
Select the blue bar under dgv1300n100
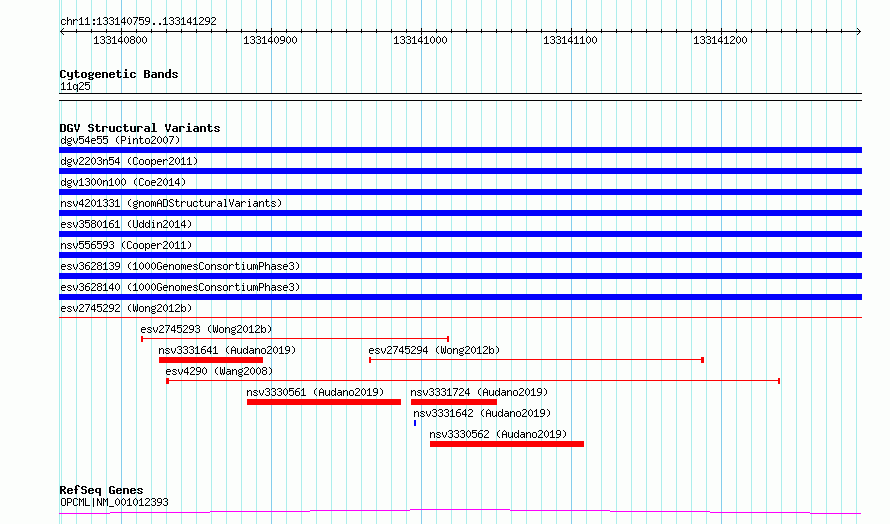460,192
